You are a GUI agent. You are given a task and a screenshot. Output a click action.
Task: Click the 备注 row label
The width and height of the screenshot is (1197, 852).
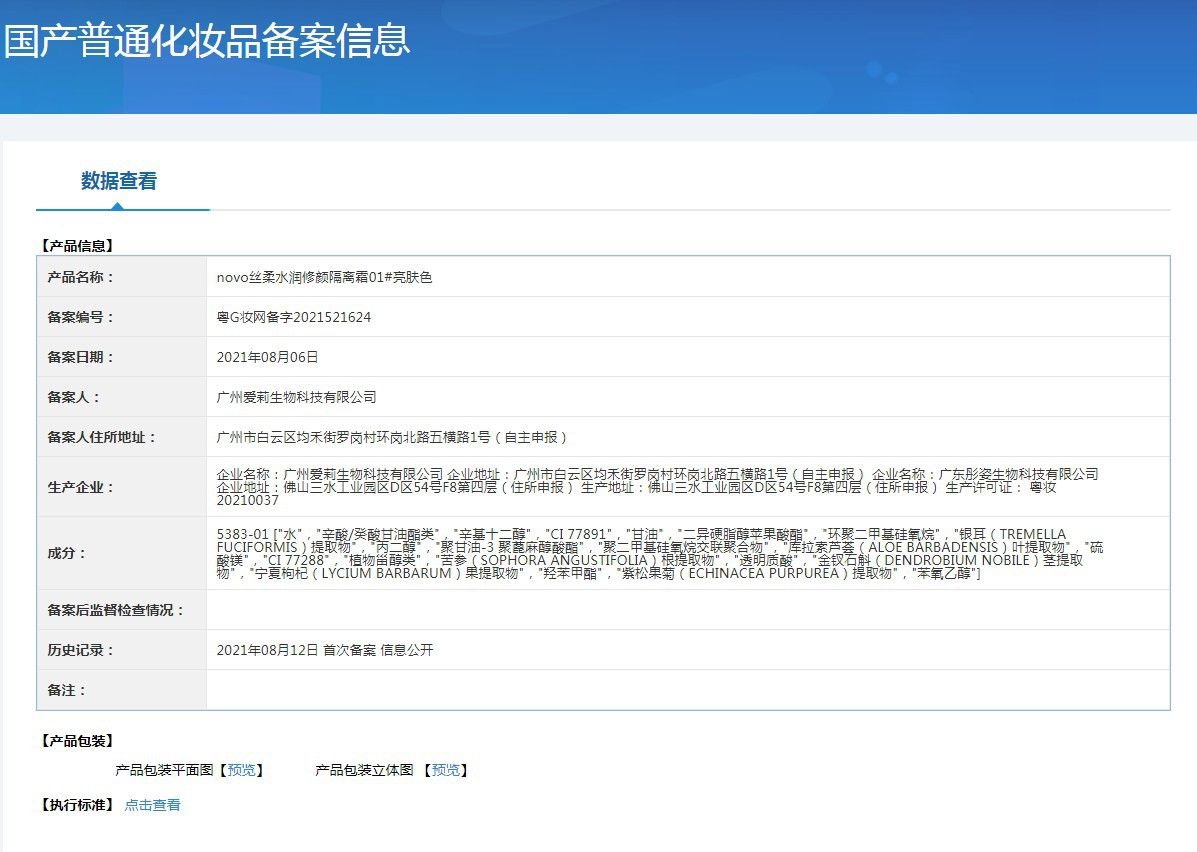(x=67, y=690)
